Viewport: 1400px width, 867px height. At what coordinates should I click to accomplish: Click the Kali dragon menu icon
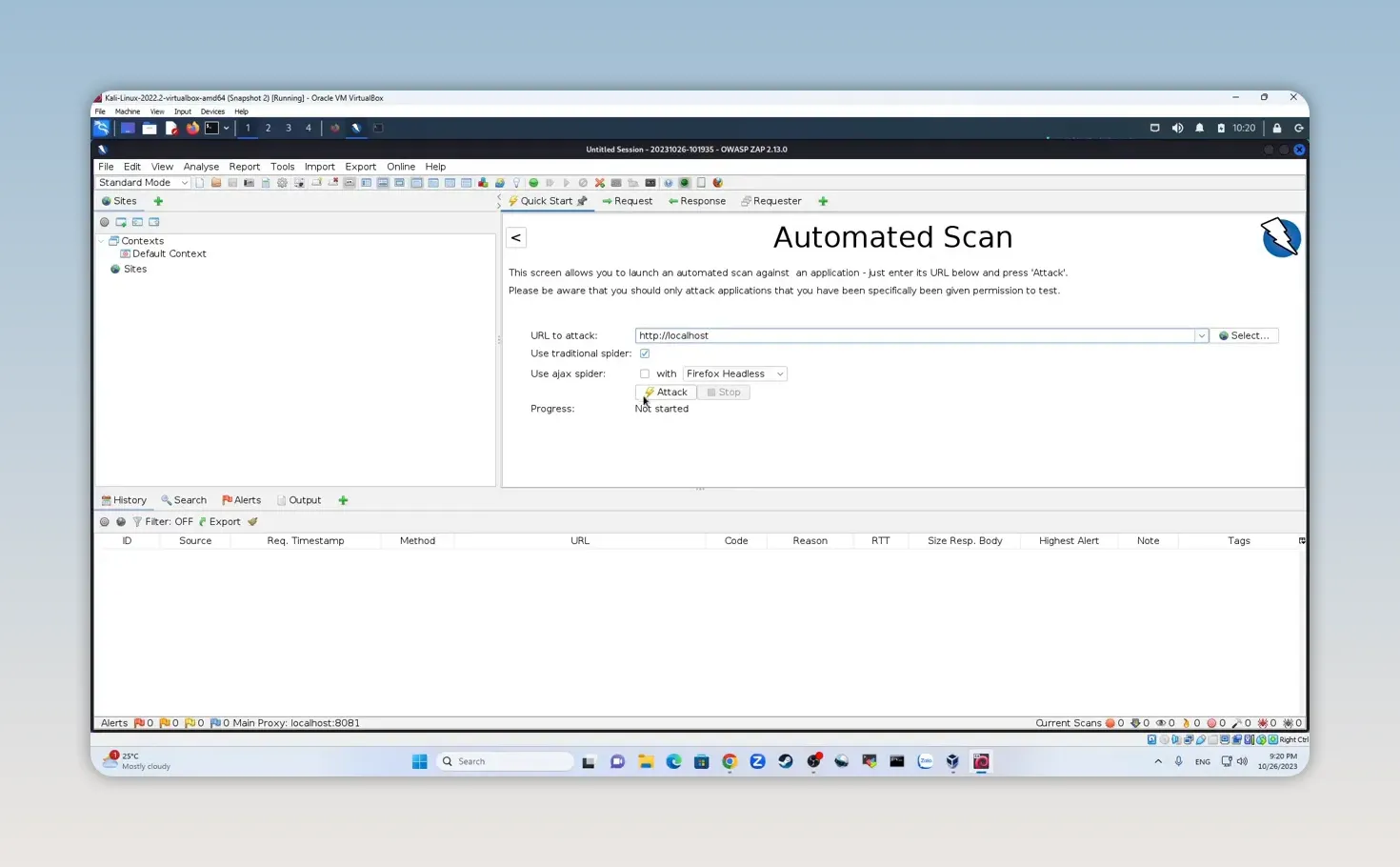point(102,128)
